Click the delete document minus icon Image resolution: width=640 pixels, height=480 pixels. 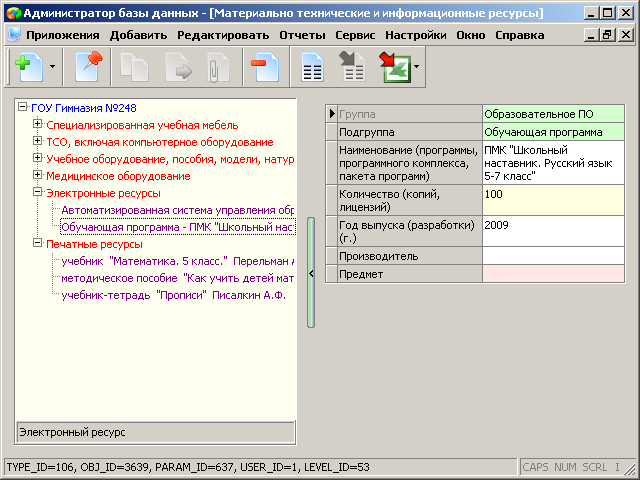click(x=264, y=67)
